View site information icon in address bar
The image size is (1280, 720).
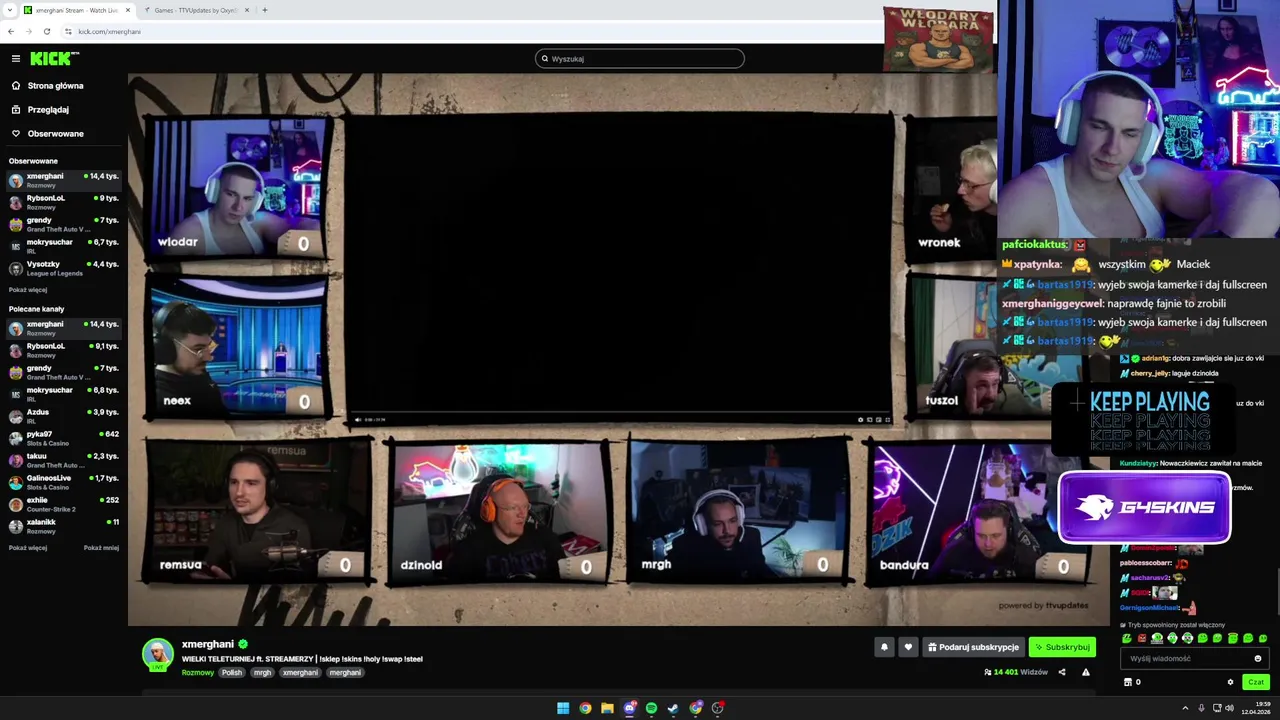pyautogui.click(x=68, y=31)
